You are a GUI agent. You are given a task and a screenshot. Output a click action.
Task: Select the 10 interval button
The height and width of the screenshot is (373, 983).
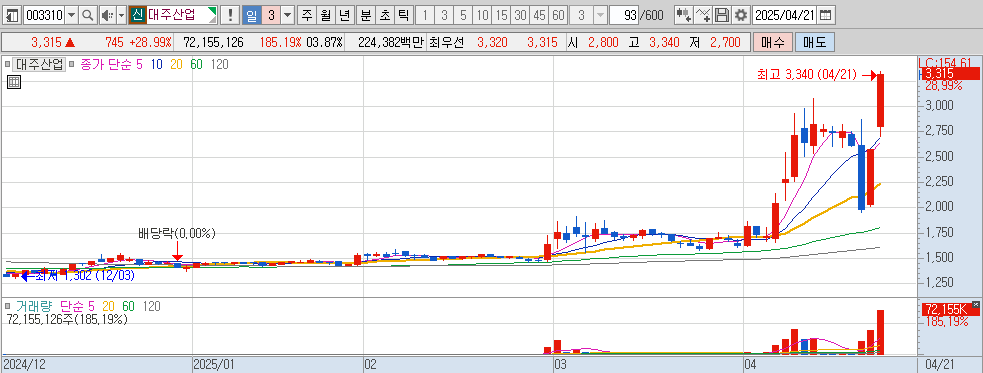482,15
